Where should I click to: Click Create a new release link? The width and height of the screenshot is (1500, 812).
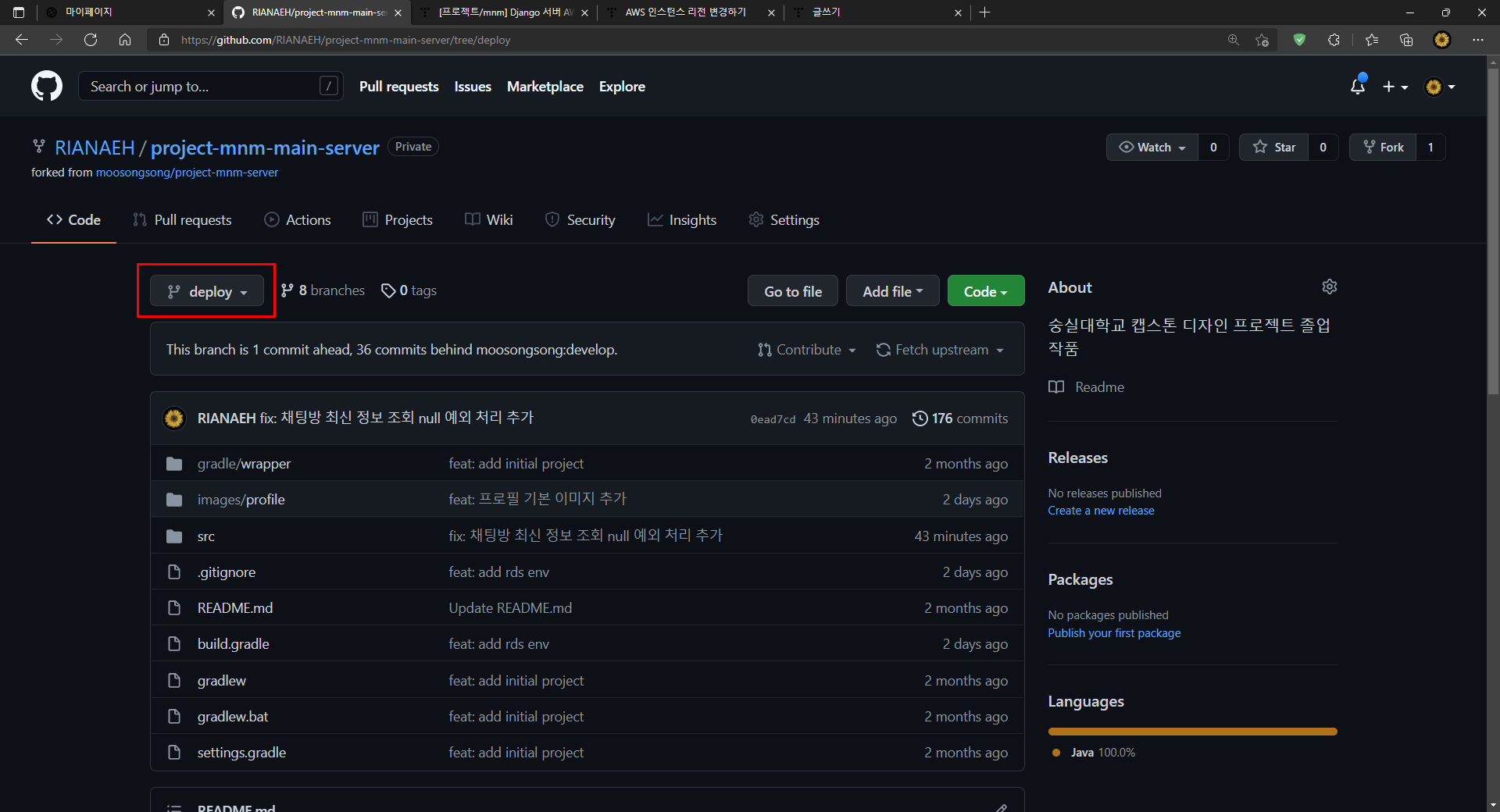[1101, 511]
